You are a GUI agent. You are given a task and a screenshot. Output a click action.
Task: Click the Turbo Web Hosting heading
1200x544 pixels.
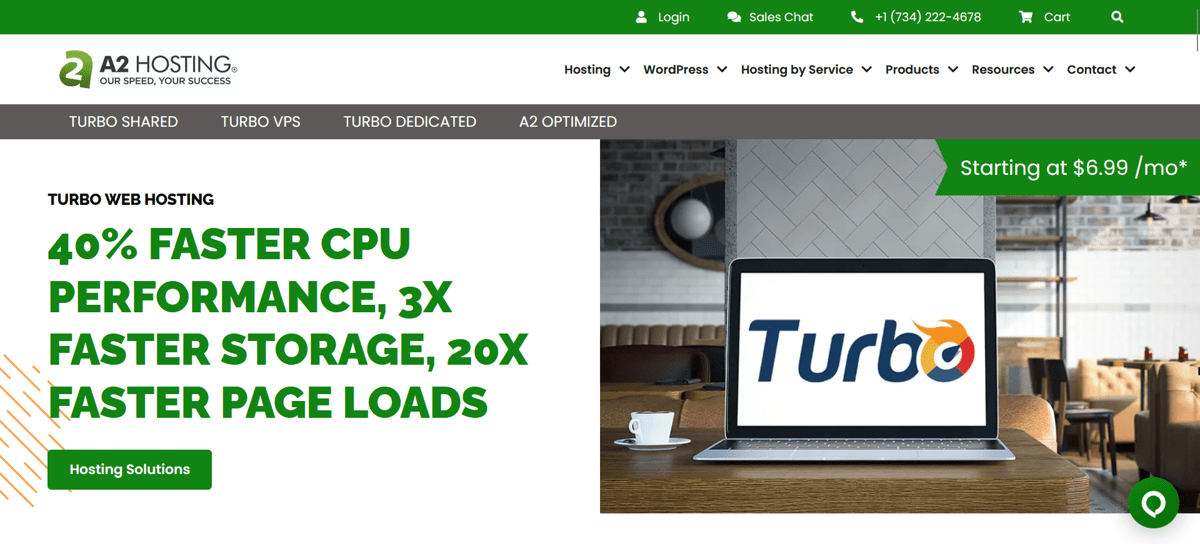tap(131, 200)
